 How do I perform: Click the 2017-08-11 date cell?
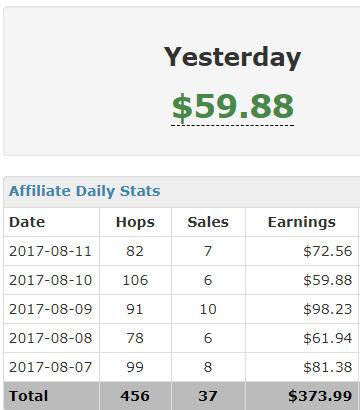(50, 251)
